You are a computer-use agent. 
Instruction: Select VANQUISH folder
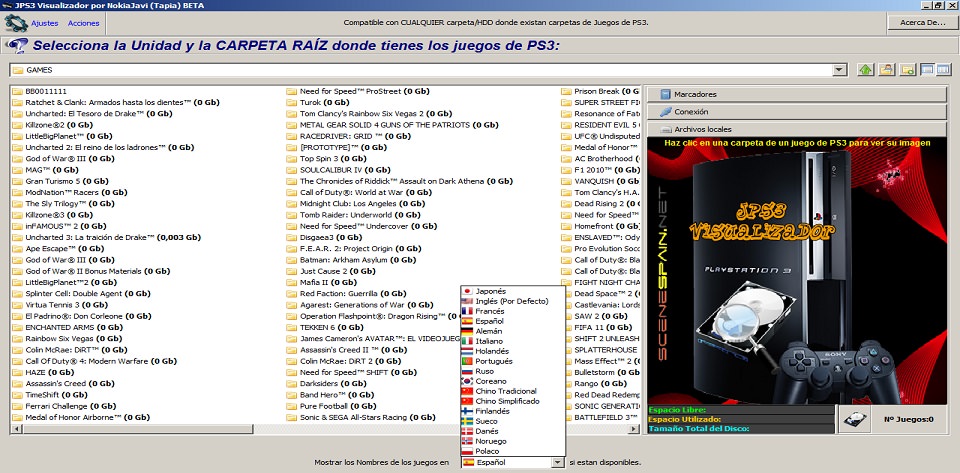600,181
